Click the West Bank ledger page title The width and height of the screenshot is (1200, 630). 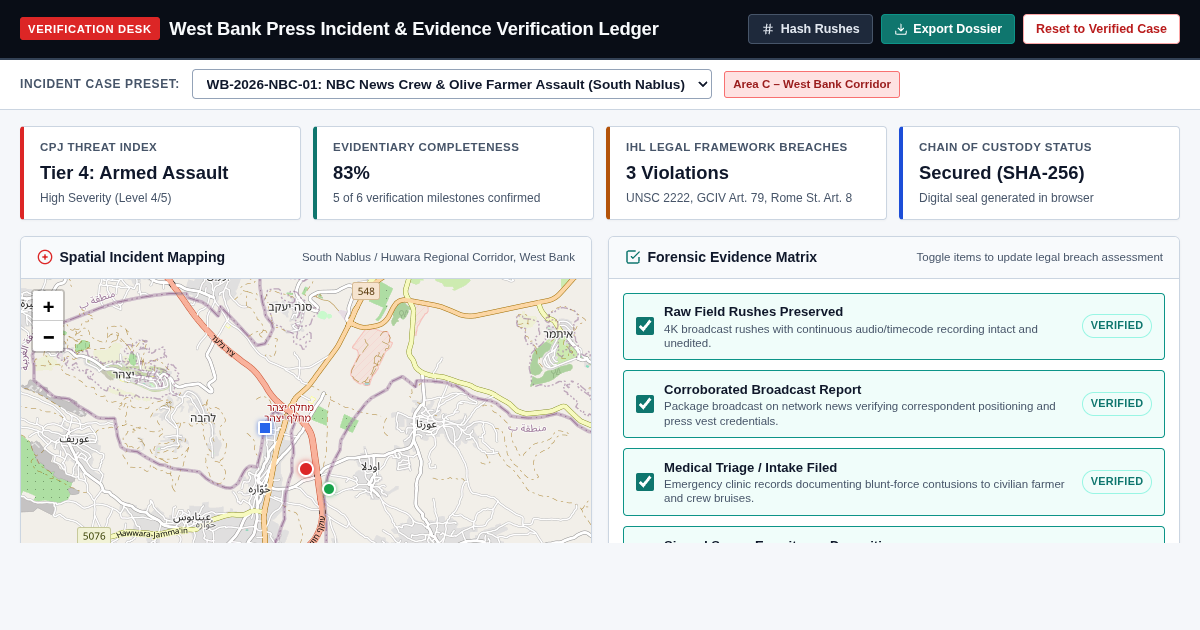coord(414,29)
